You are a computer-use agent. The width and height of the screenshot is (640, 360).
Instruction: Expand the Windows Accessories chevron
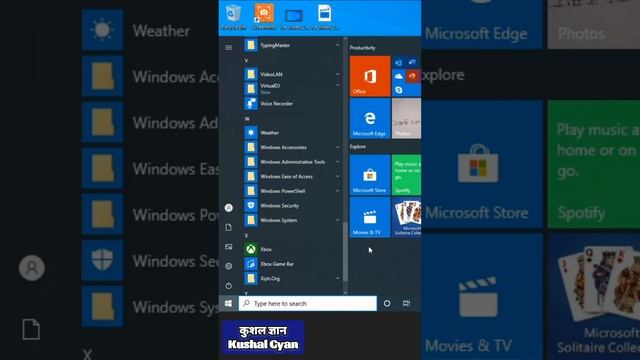[x=338, y=147]
